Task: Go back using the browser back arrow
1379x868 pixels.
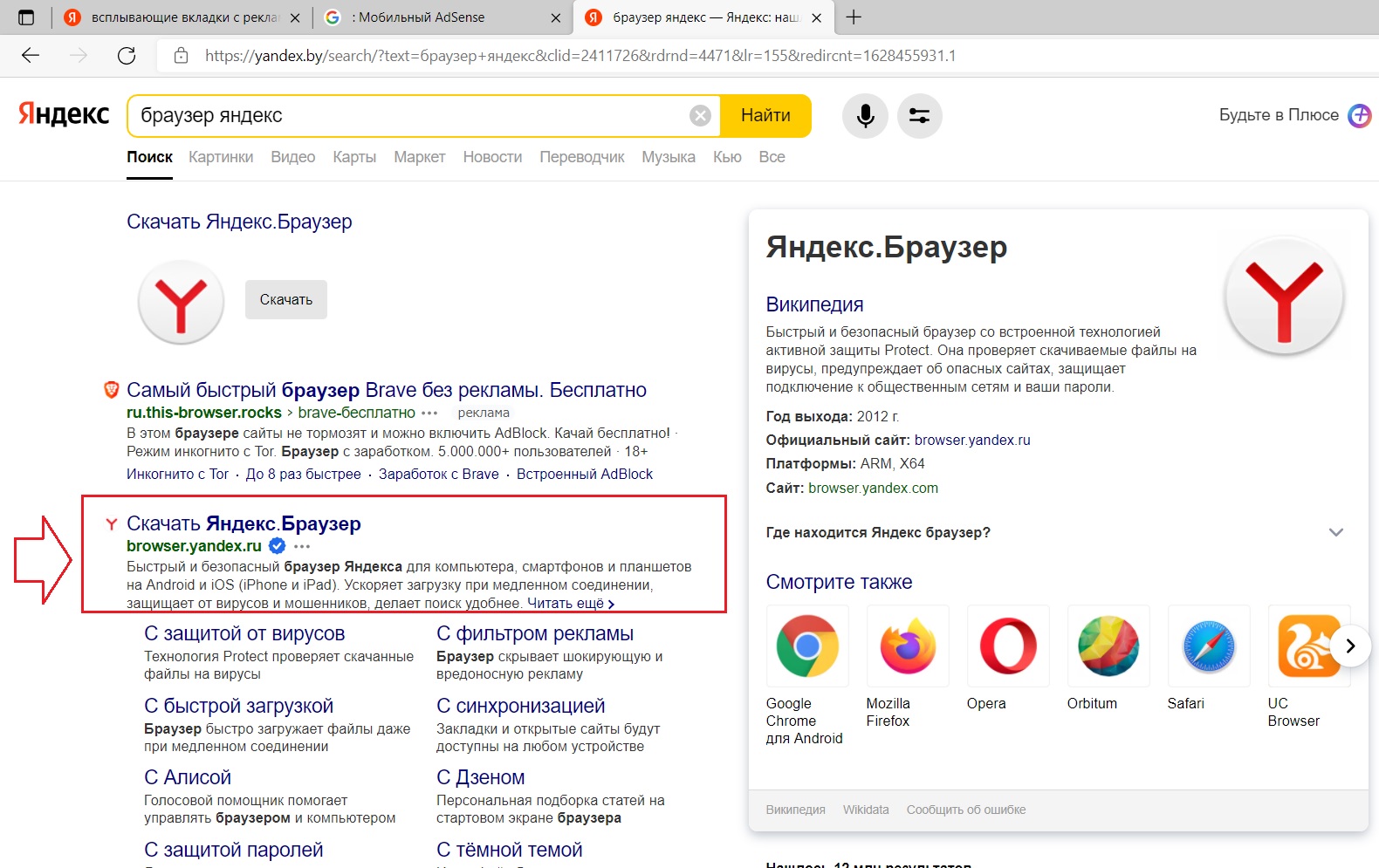Action: pos(31,56)
